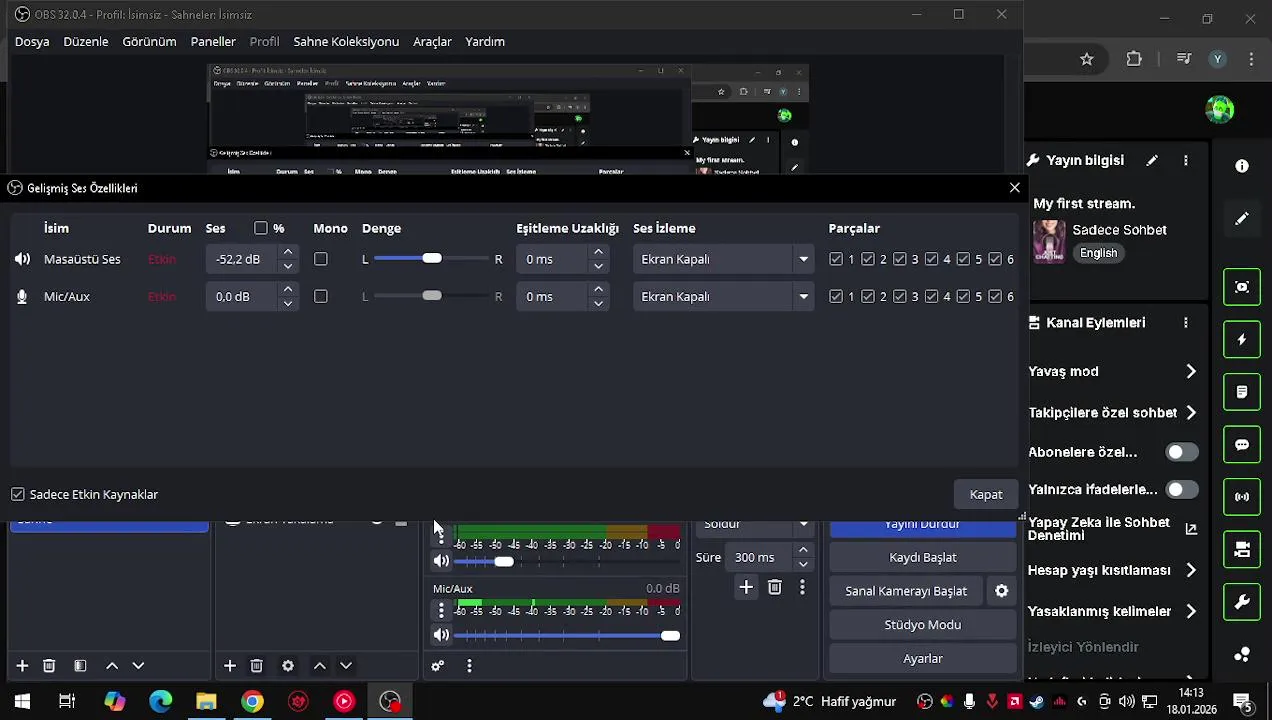The image size is (1272, 720).
Task: Click Kaydı Başlat button
Action: point(923,558)
